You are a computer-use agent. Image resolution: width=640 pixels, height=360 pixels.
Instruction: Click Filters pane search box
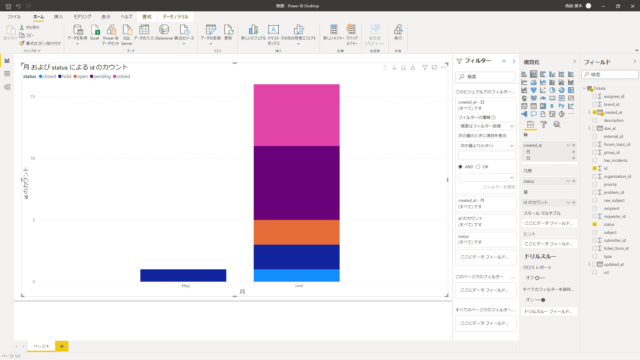pyautogui.click(x=486, y=77)
